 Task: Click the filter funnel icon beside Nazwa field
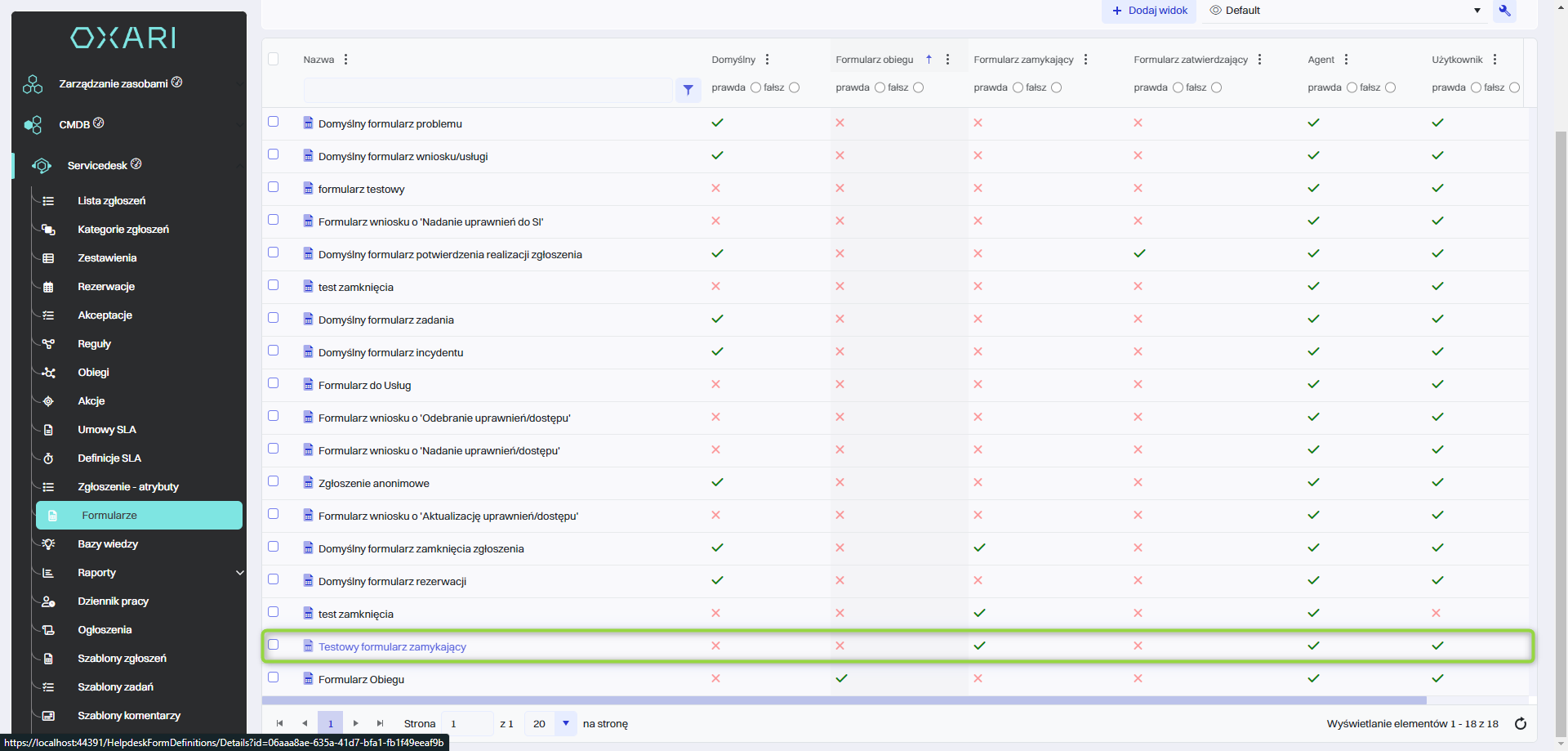(x=688, y=90)
